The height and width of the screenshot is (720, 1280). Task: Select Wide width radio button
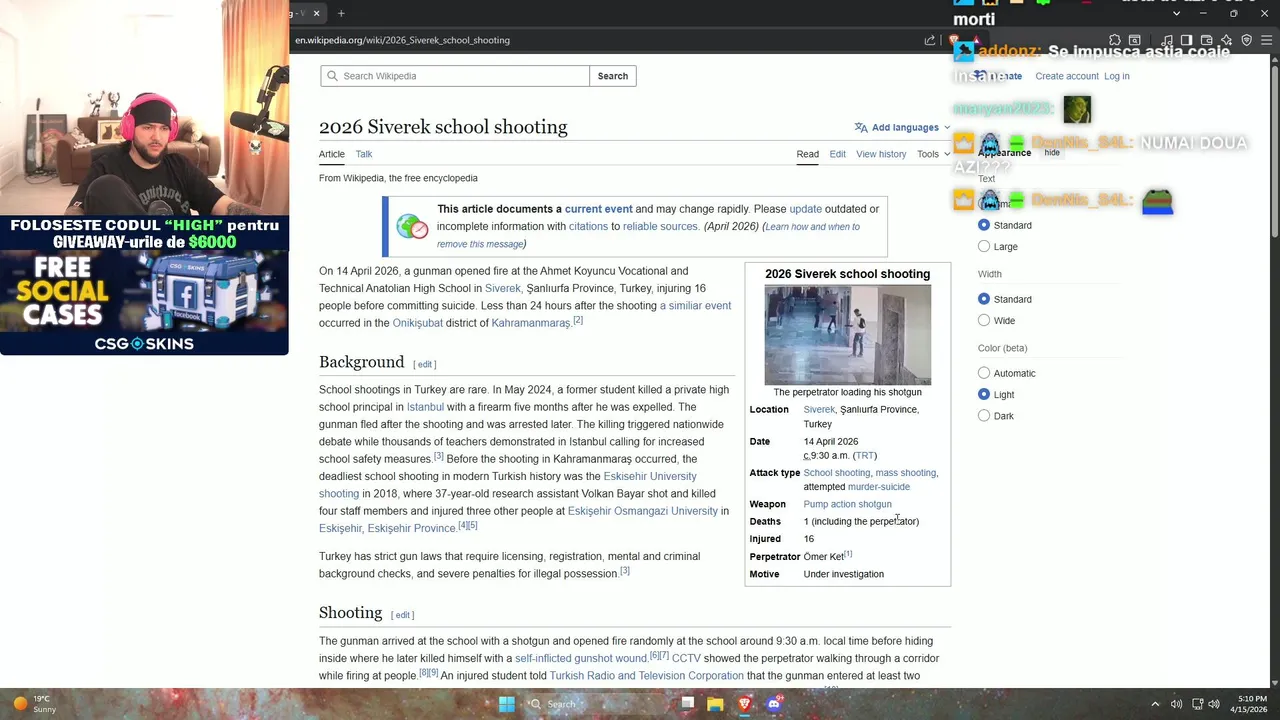pos(984,320)
